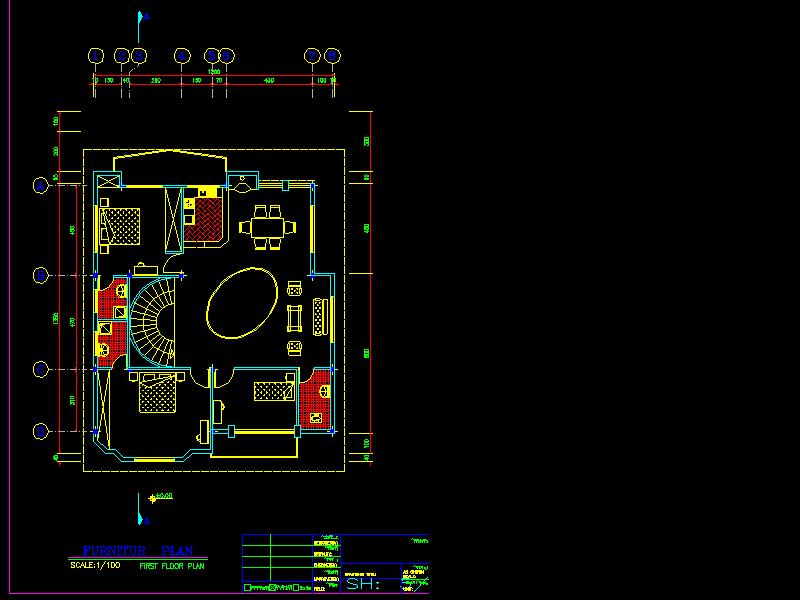Select the SH: sheet number field

pyautogui.click(x=362, y=584)
